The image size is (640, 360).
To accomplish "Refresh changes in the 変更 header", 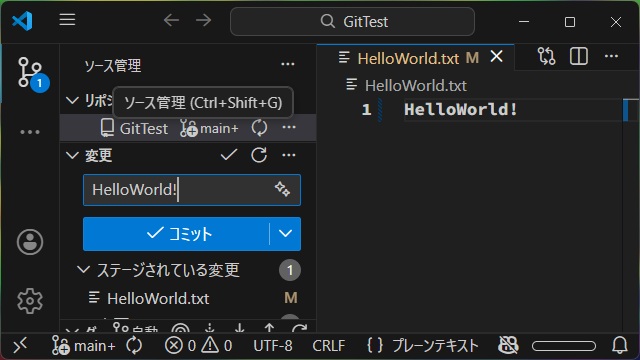I will point(259,155).
